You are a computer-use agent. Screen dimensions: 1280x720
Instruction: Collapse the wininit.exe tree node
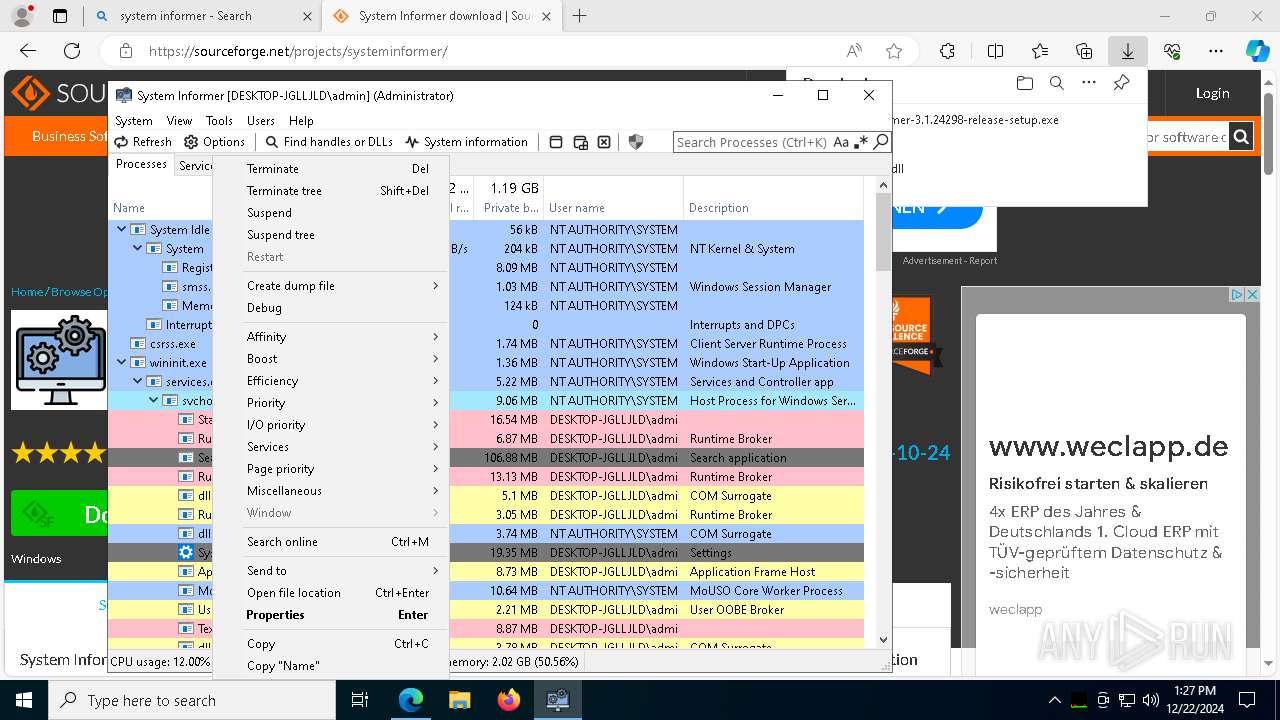click(121, 363)
